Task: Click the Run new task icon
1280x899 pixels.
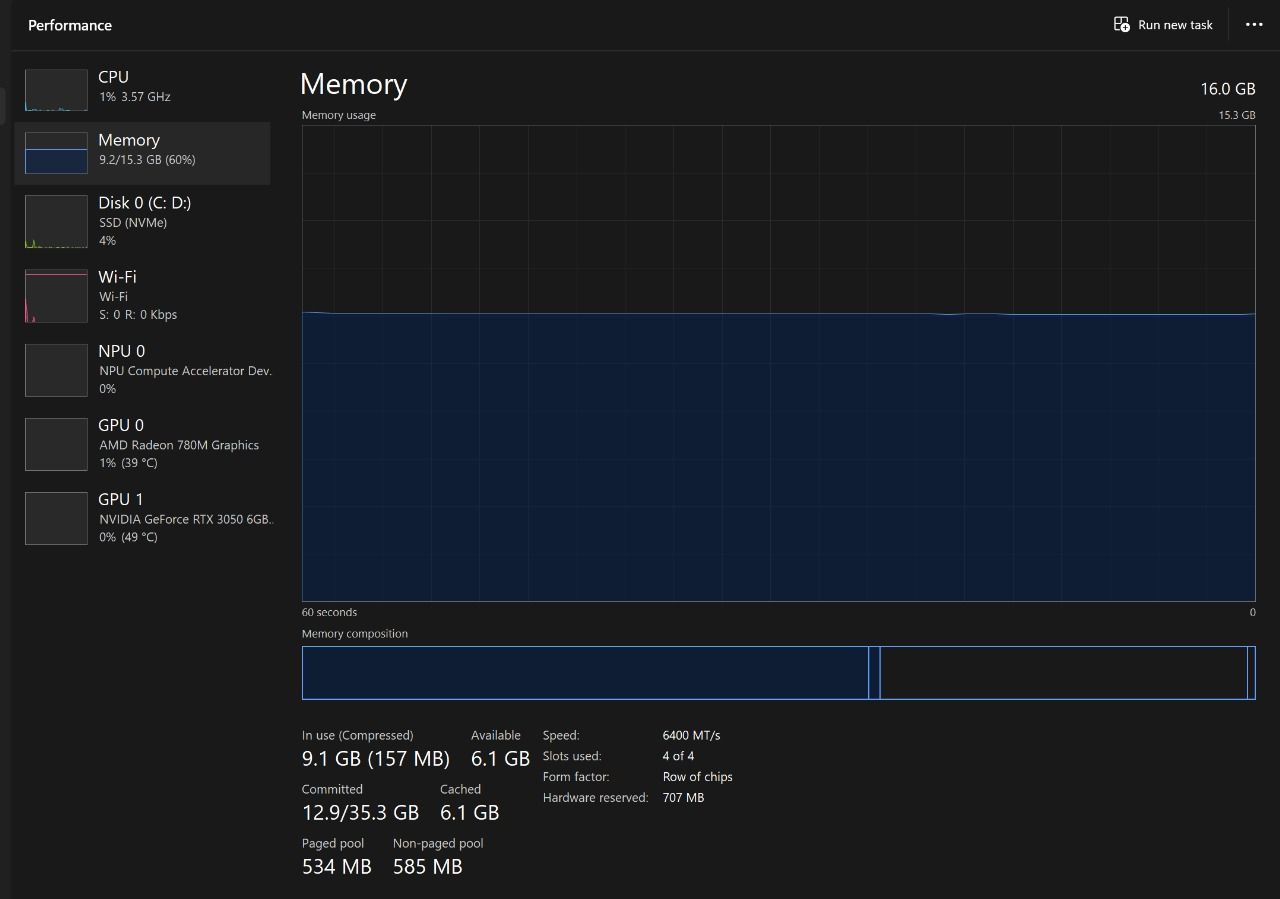Action: coord(1122,24)
